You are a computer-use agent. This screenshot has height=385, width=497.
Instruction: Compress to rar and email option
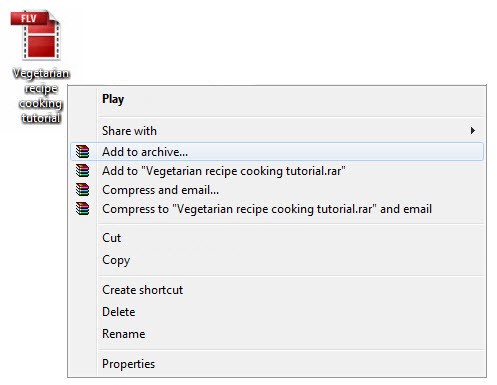coord(277,209)
